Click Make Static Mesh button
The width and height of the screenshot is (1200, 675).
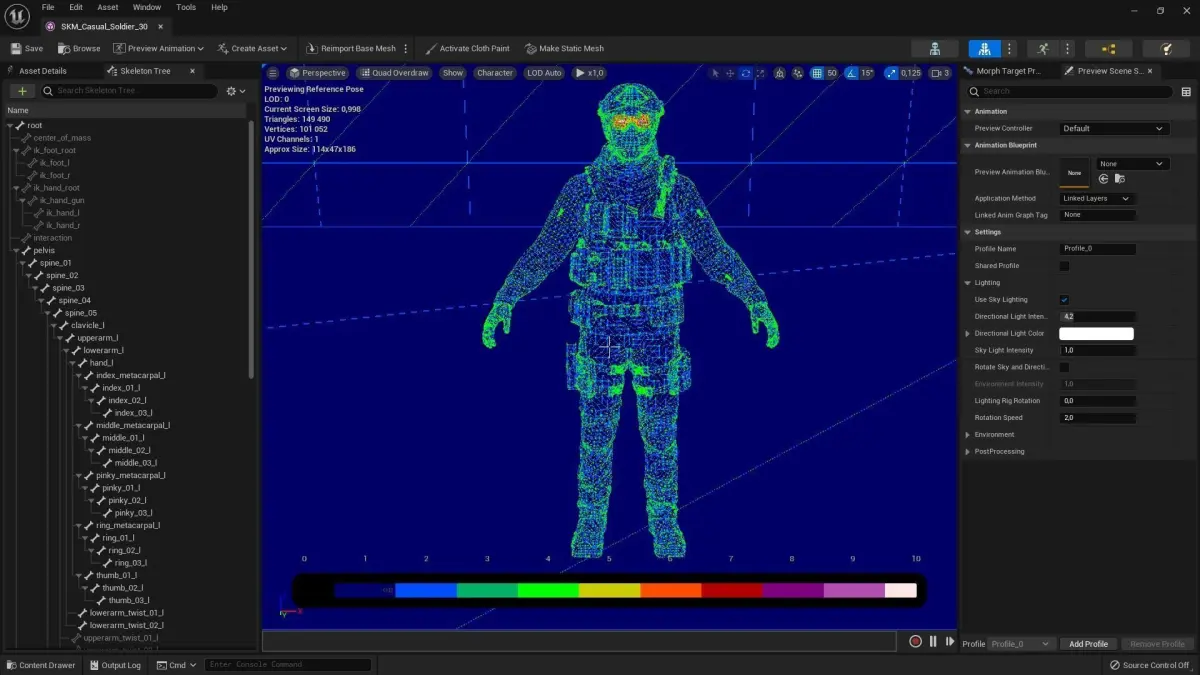tap(564, 48)
